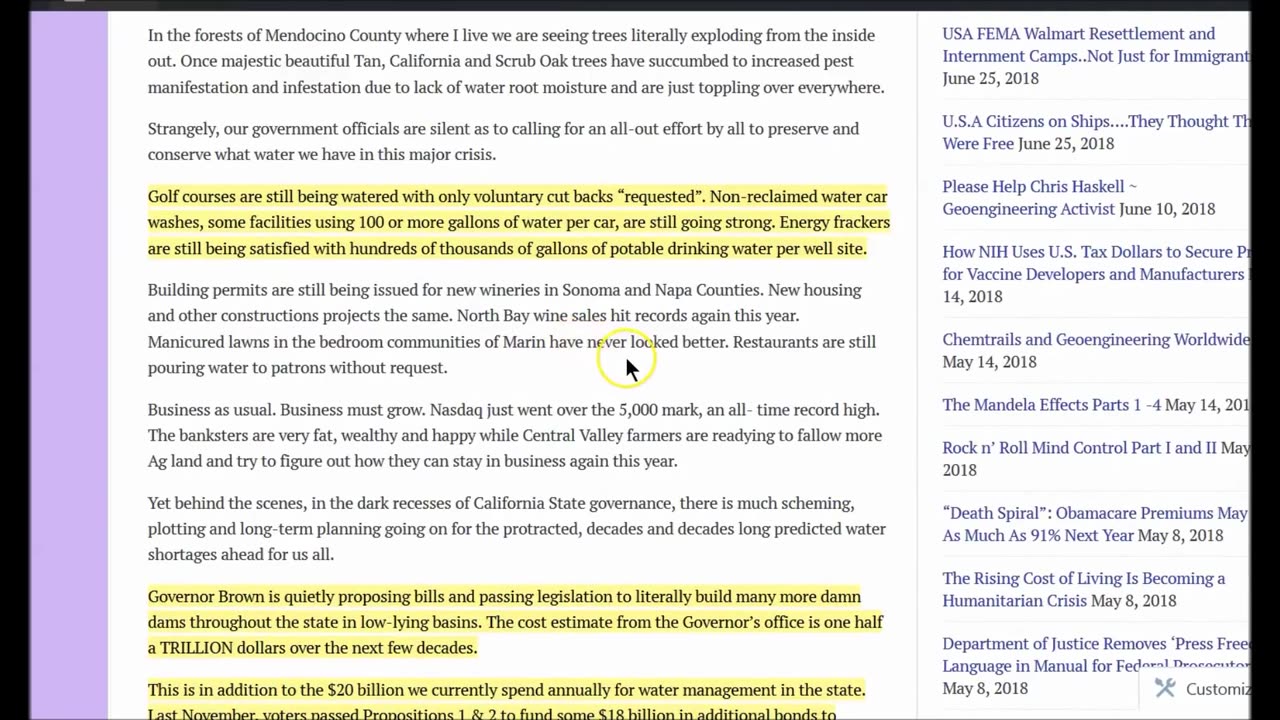Open Please Help Chris Haskell link
Image resolution: width=1280 pixels, height=720 pixels.
click(1040, 197)
